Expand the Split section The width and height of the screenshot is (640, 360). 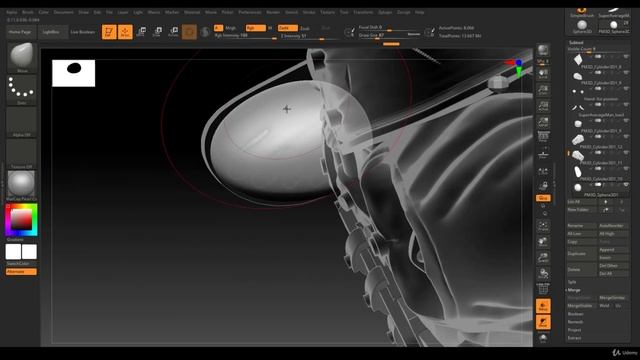(572, 282)
